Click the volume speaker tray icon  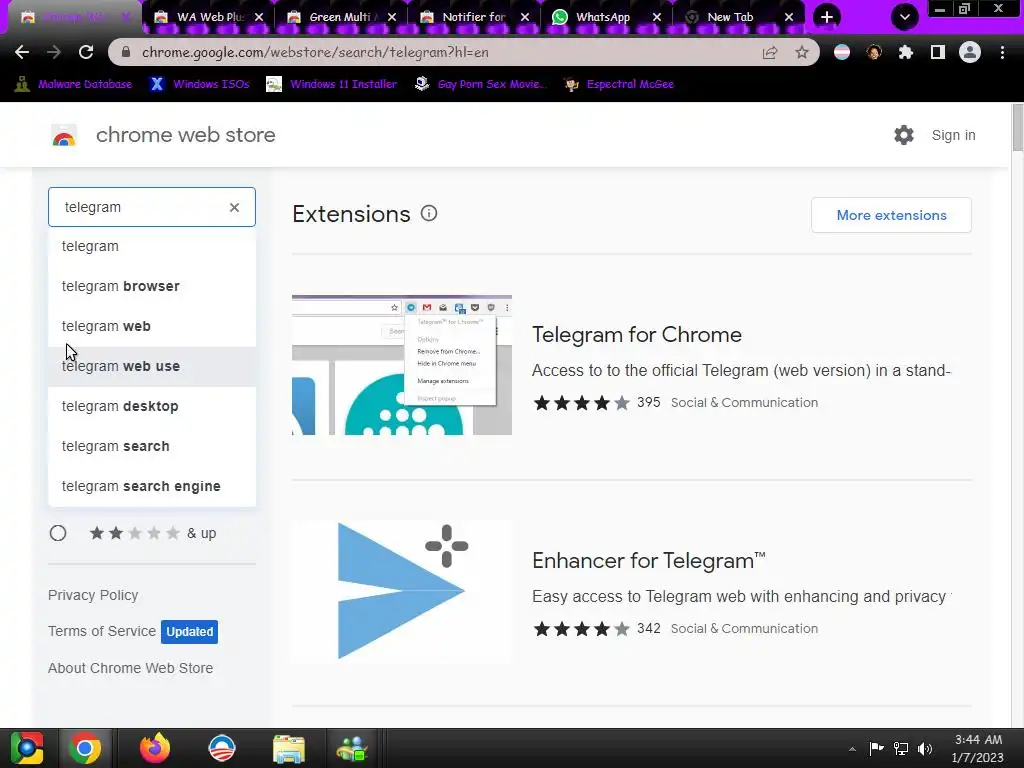pos(925,748)
